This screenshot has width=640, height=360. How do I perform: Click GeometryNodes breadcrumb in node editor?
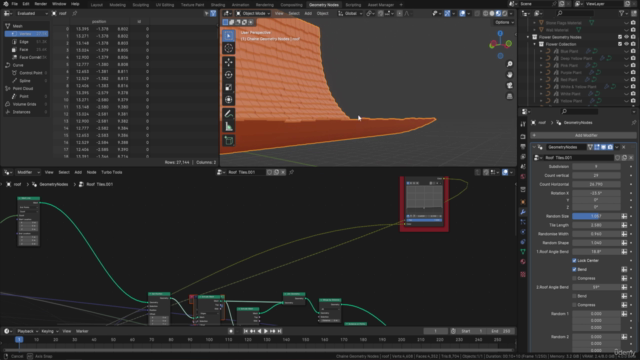point(53,184)
